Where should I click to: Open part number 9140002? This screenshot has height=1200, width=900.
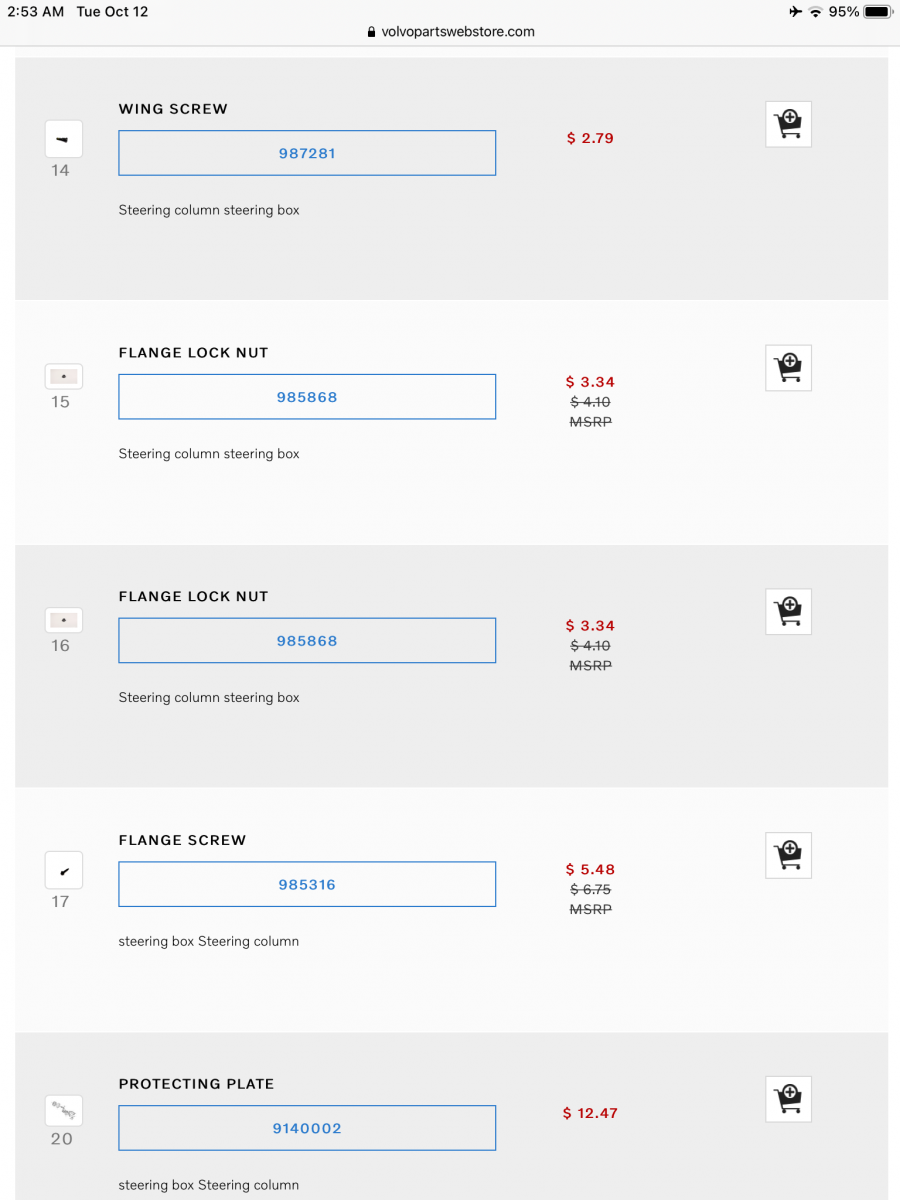307,1128
